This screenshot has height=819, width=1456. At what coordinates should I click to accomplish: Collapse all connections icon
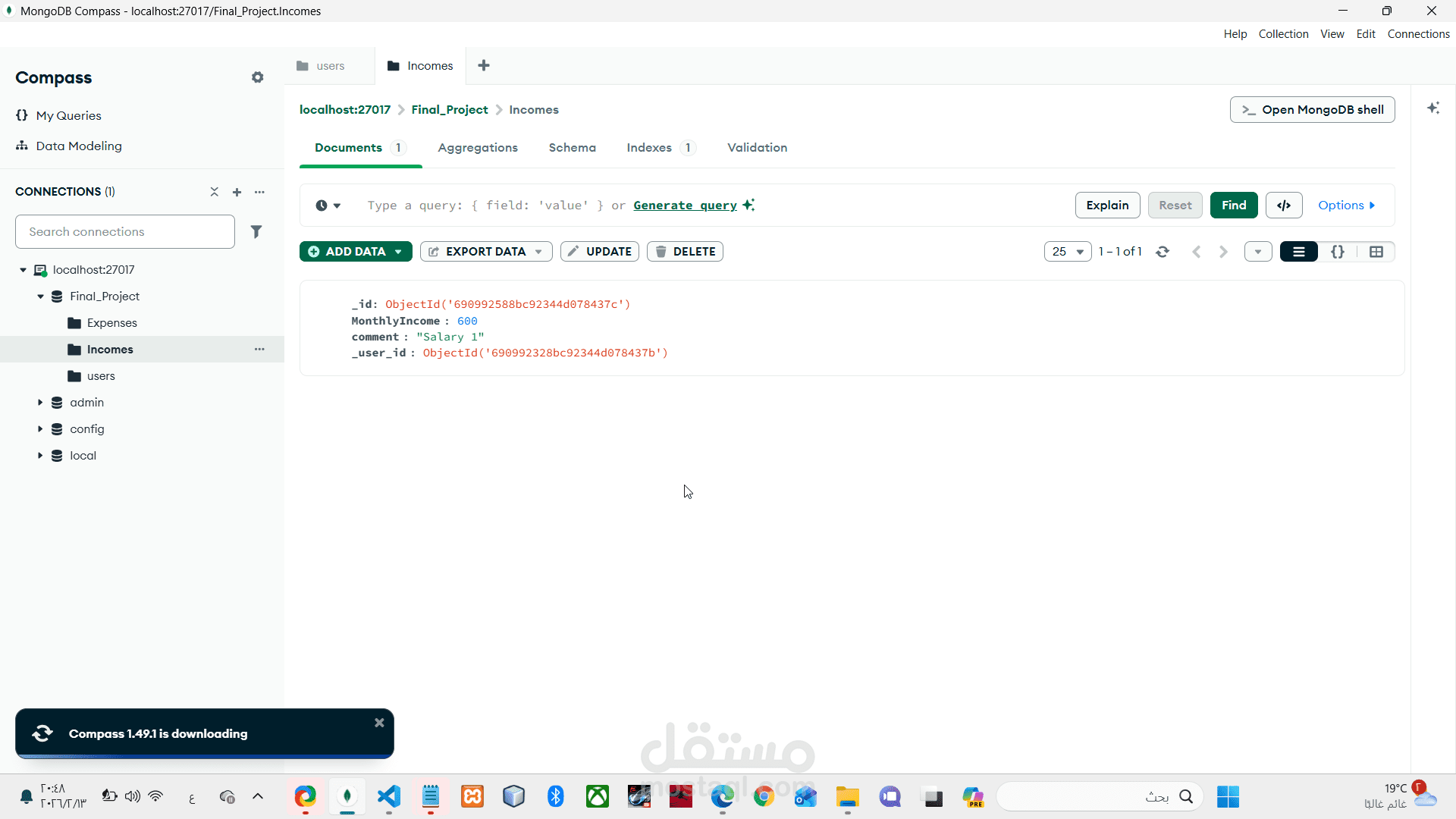215,192
